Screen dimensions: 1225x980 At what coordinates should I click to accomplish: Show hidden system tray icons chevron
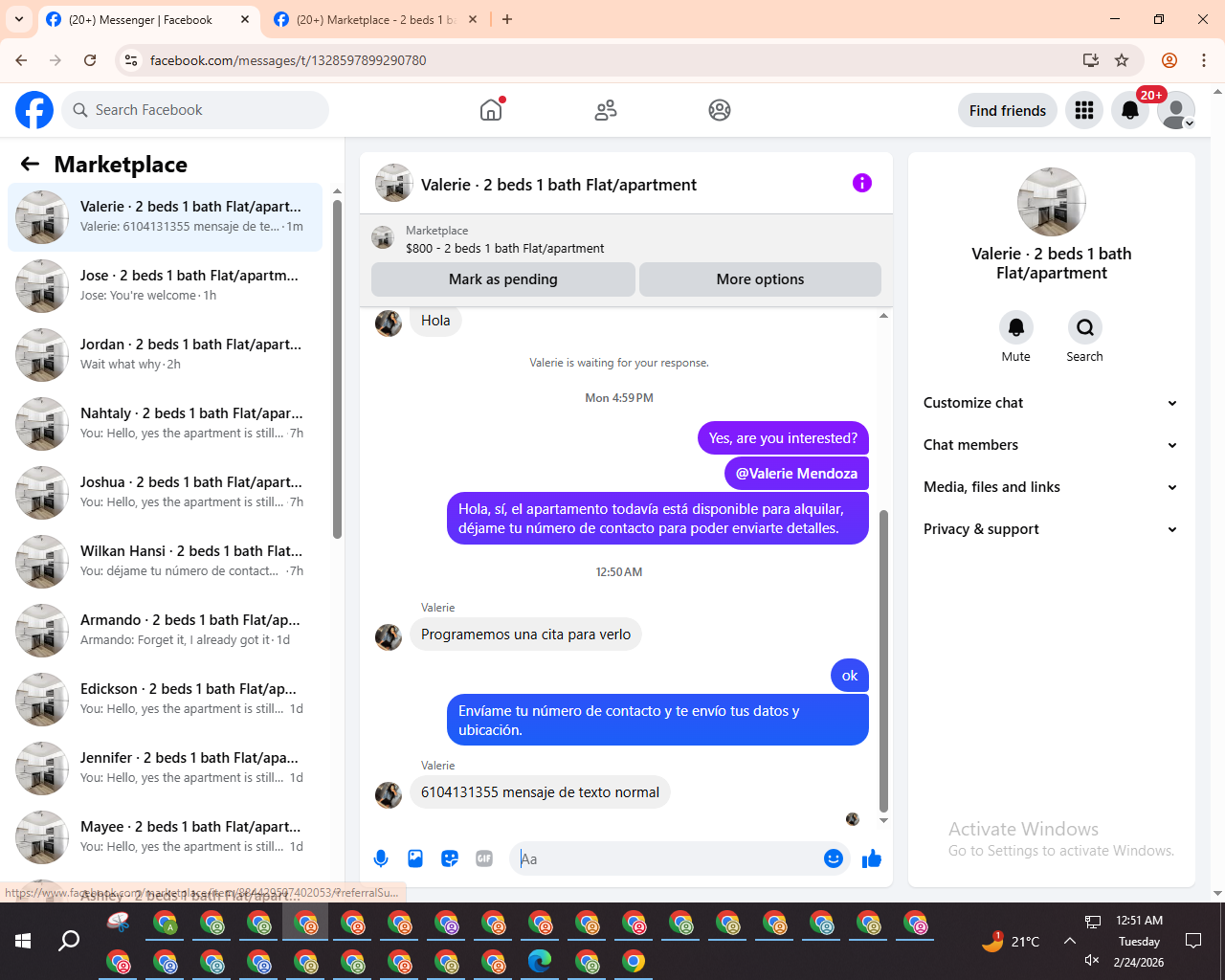tap(1070, 941)
